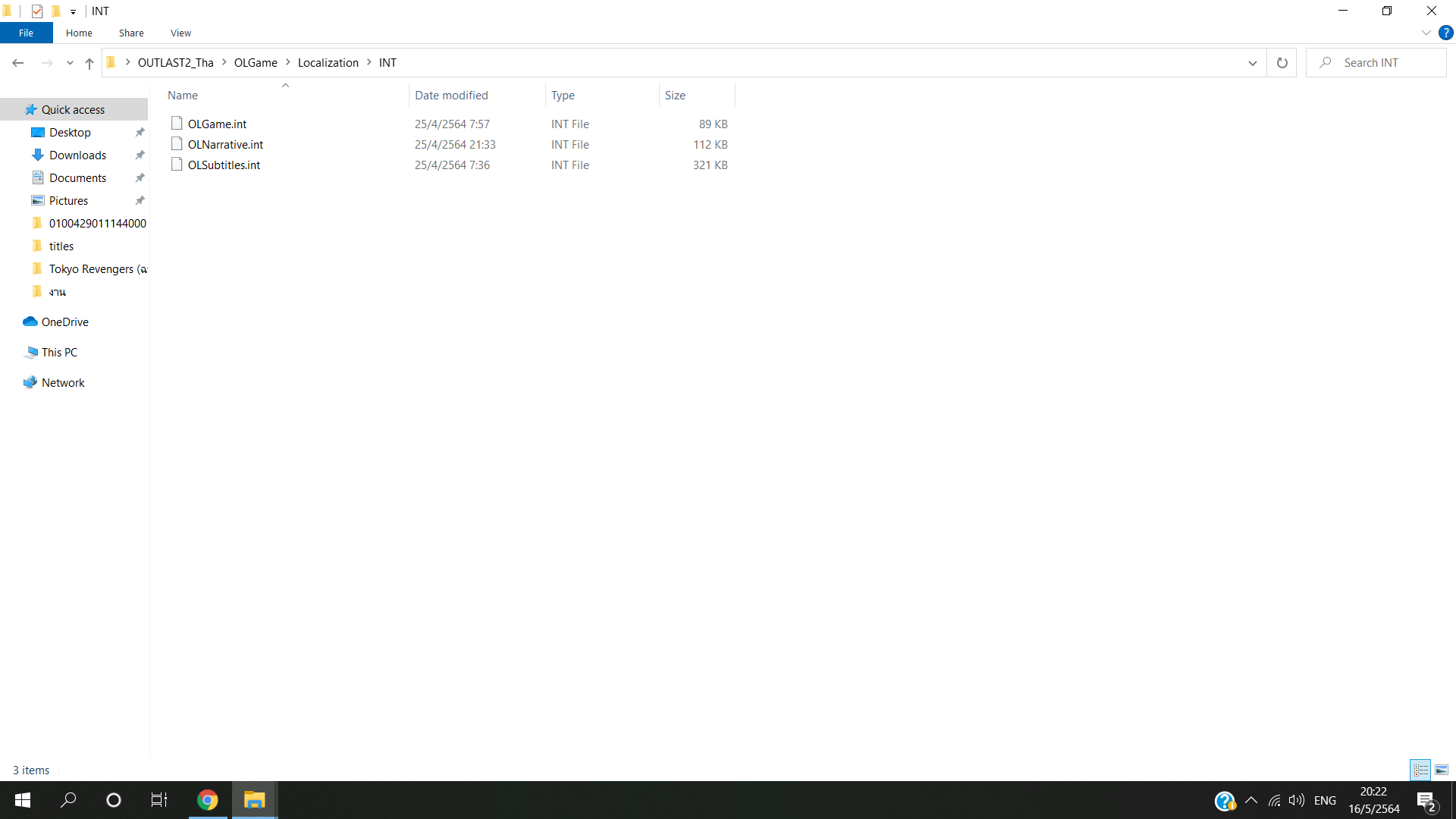
Task: Refresh the INT folder view
Action: coord(1282,63)
